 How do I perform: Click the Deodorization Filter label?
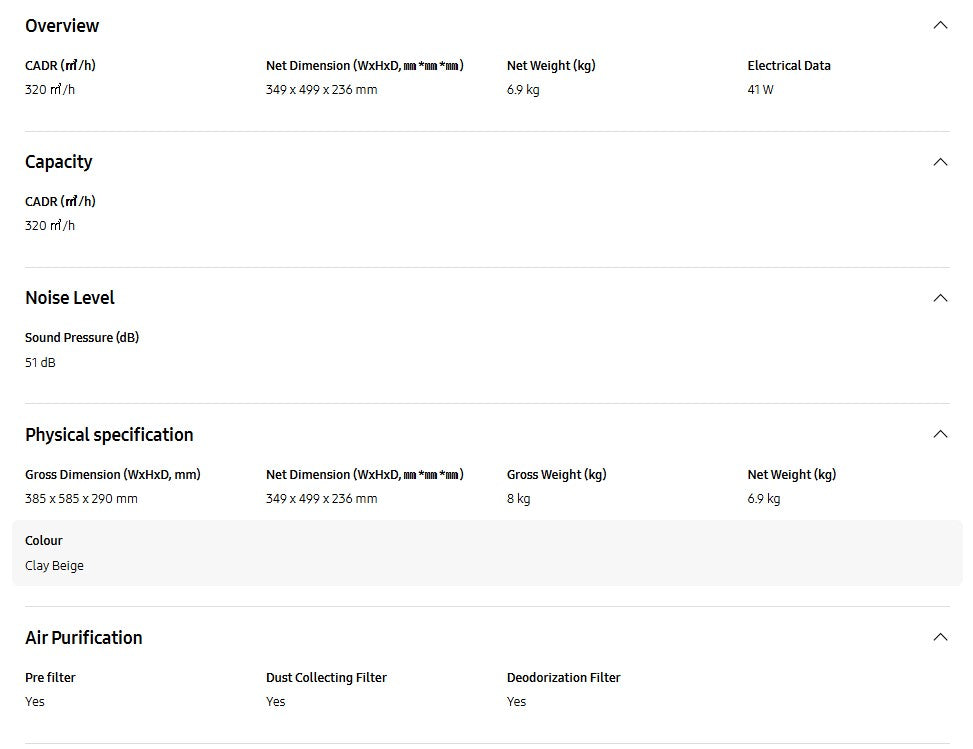click(x=563, y=678)
